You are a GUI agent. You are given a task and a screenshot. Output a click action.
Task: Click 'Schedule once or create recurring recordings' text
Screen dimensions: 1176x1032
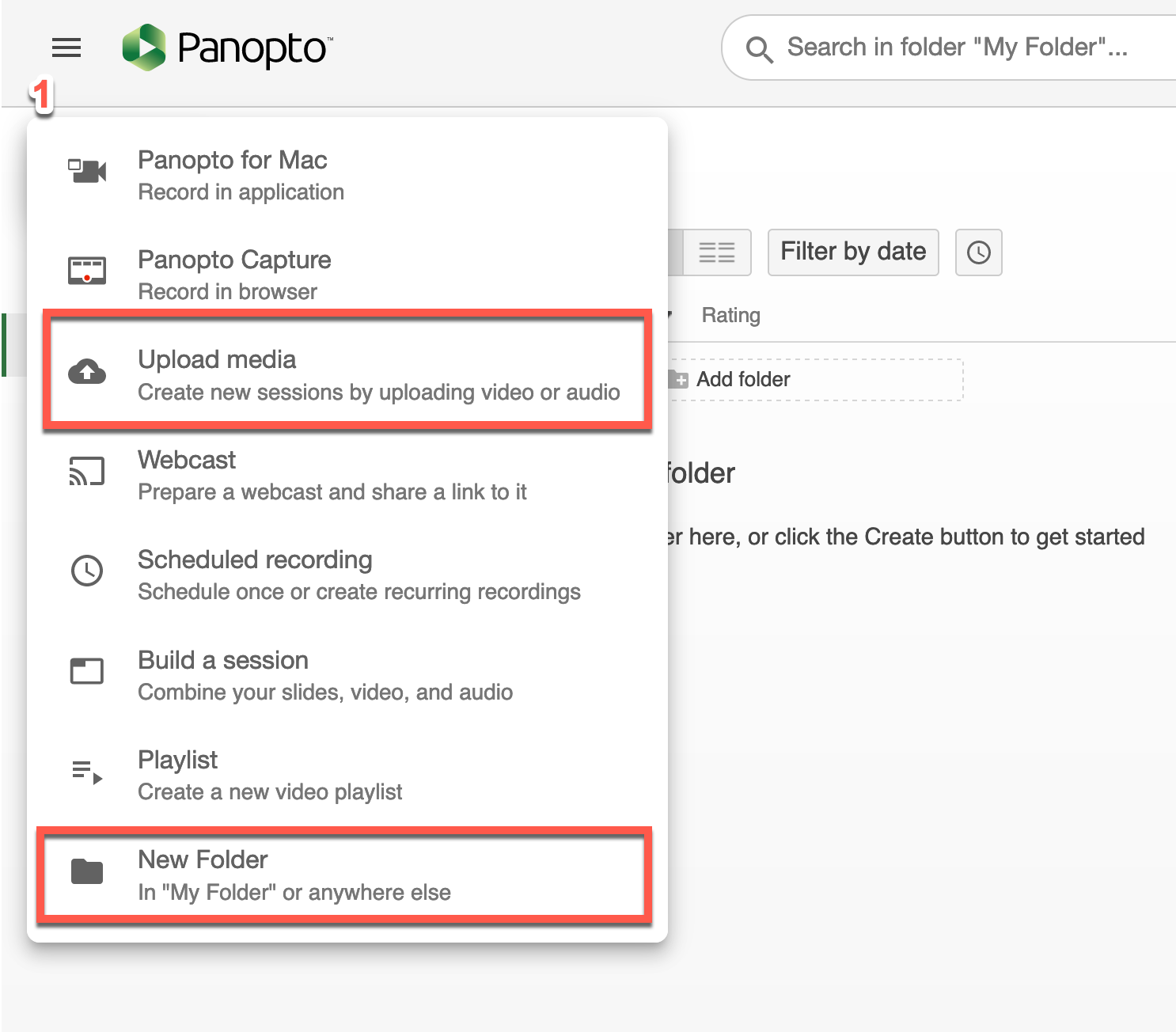point(359,592)
